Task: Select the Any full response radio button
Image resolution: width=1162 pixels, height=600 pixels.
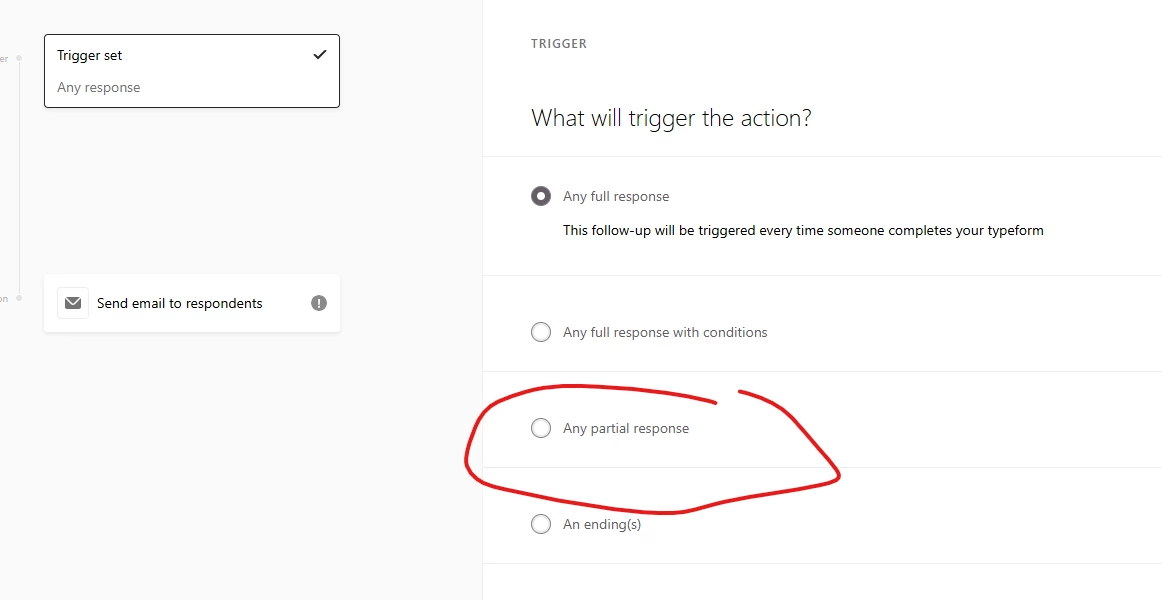Action: pos(541,196)
